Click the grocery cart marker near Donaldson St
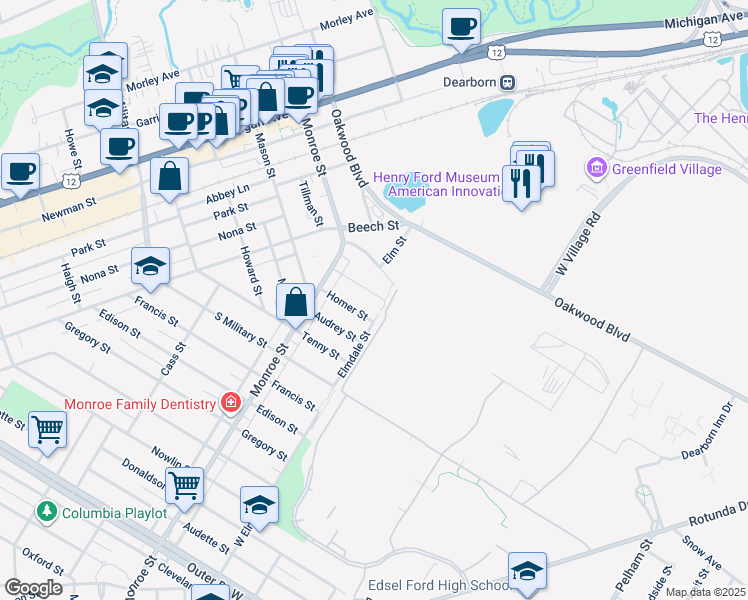 click(x=185, y=488)
